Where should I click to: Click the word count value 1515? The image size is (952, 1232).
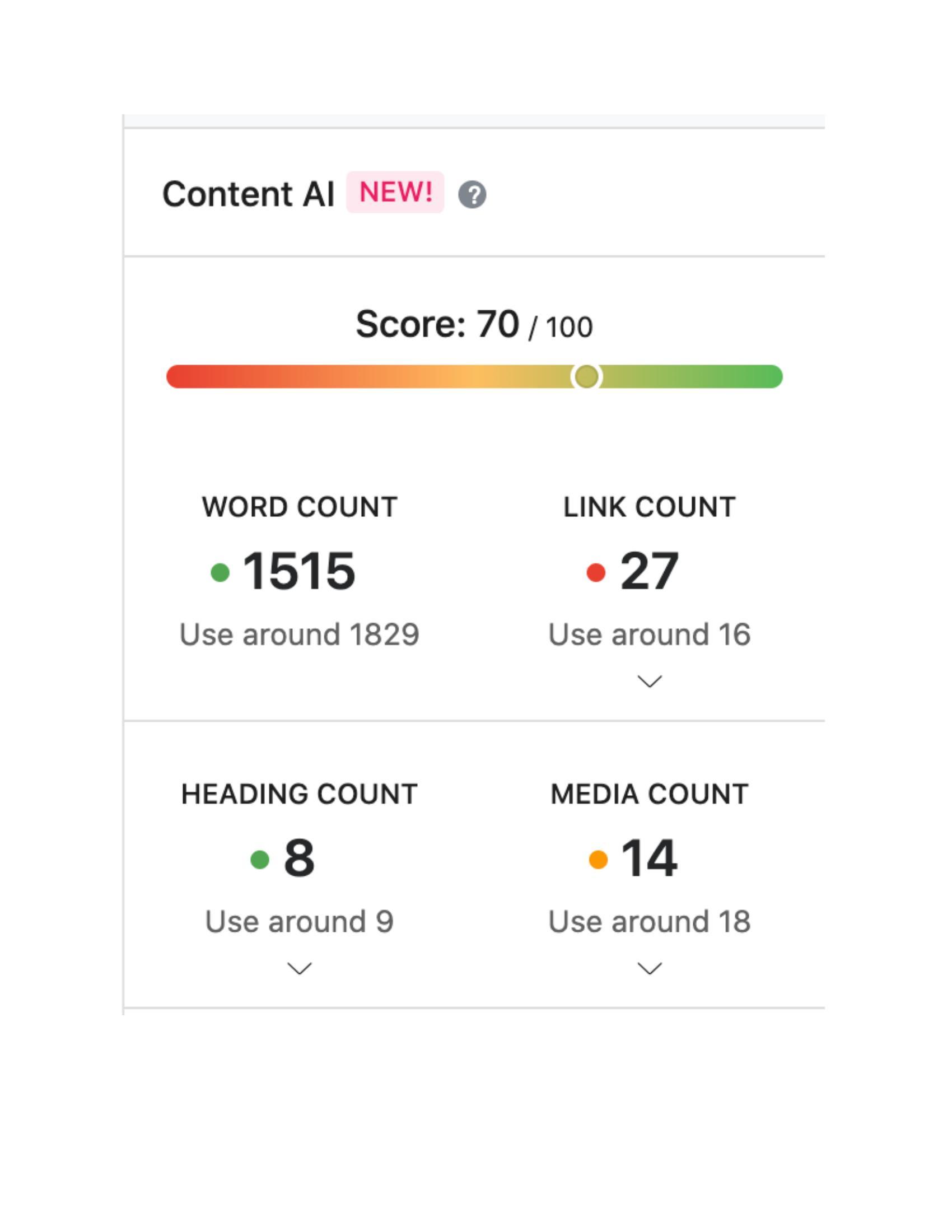[299, 571]
